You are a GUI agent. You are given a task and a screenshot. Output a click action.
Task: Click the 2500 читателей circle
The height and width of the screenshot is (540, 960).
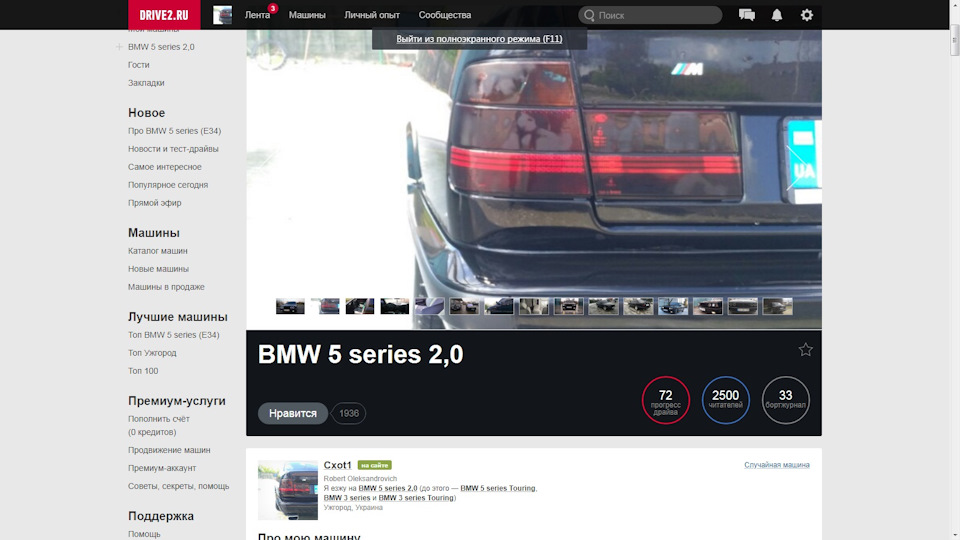click(726, 400)
